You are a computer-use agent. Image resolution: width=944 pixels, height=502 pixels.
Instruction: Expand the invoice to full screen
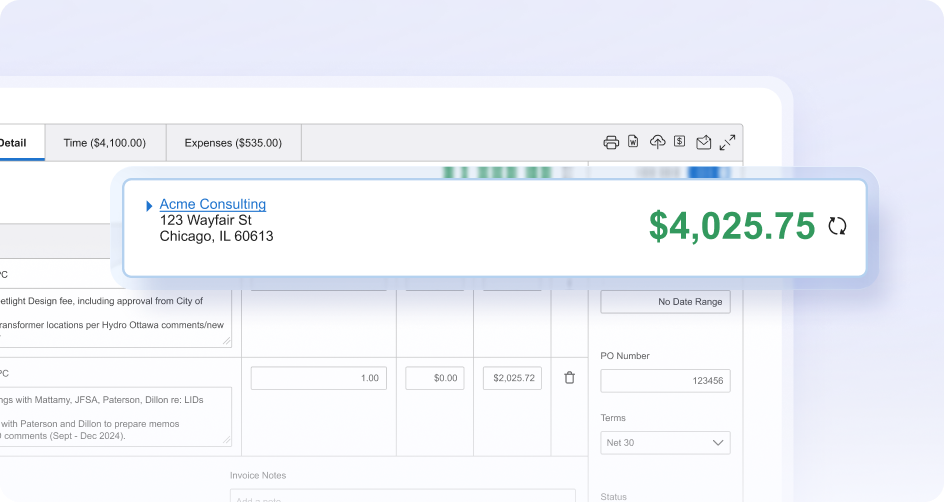[x=727, y=143]
